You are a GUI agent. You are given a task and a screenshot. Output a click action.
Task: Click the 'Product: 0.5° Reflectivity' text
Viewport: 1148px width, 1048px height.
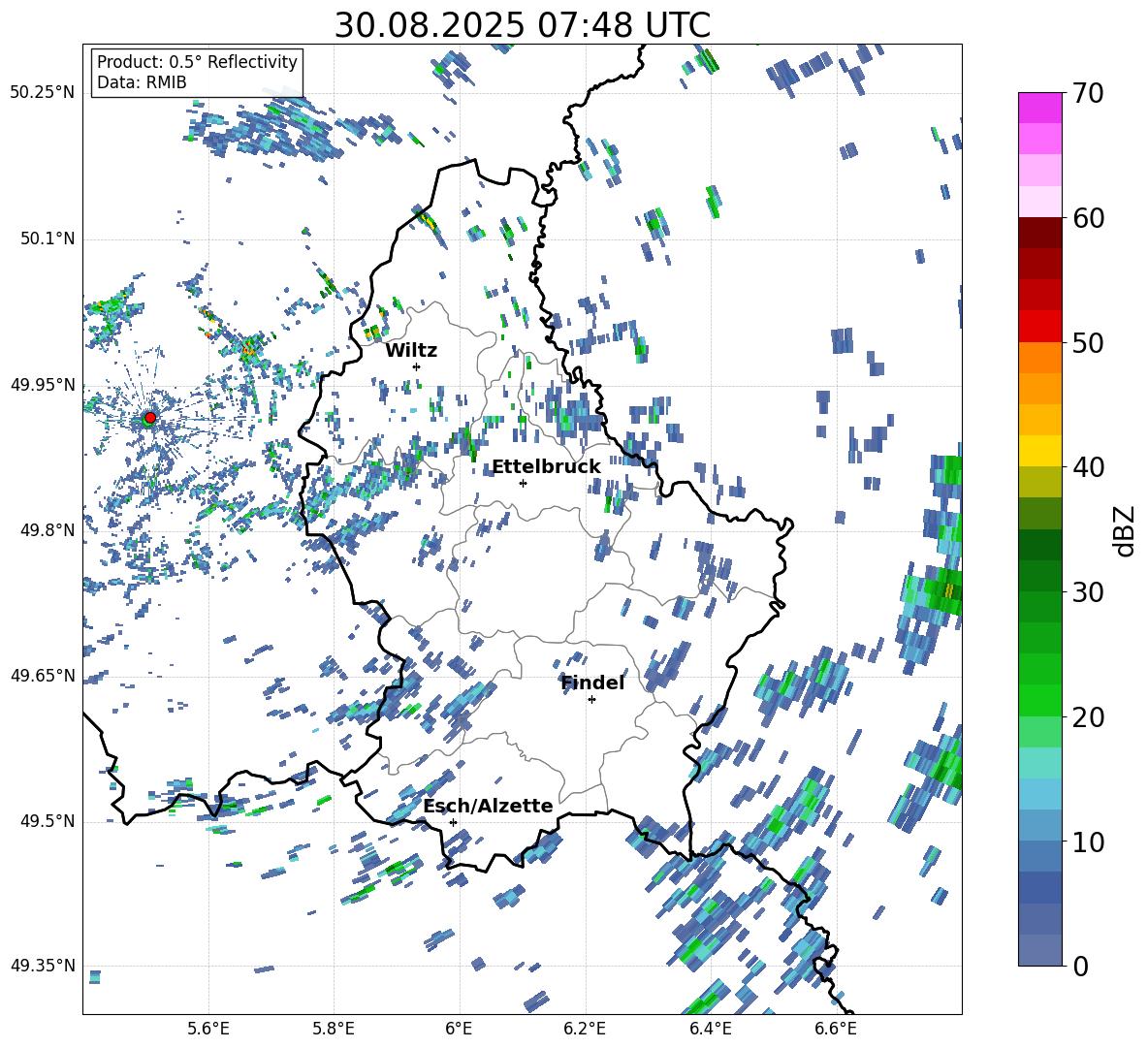[x=197, y=61]
